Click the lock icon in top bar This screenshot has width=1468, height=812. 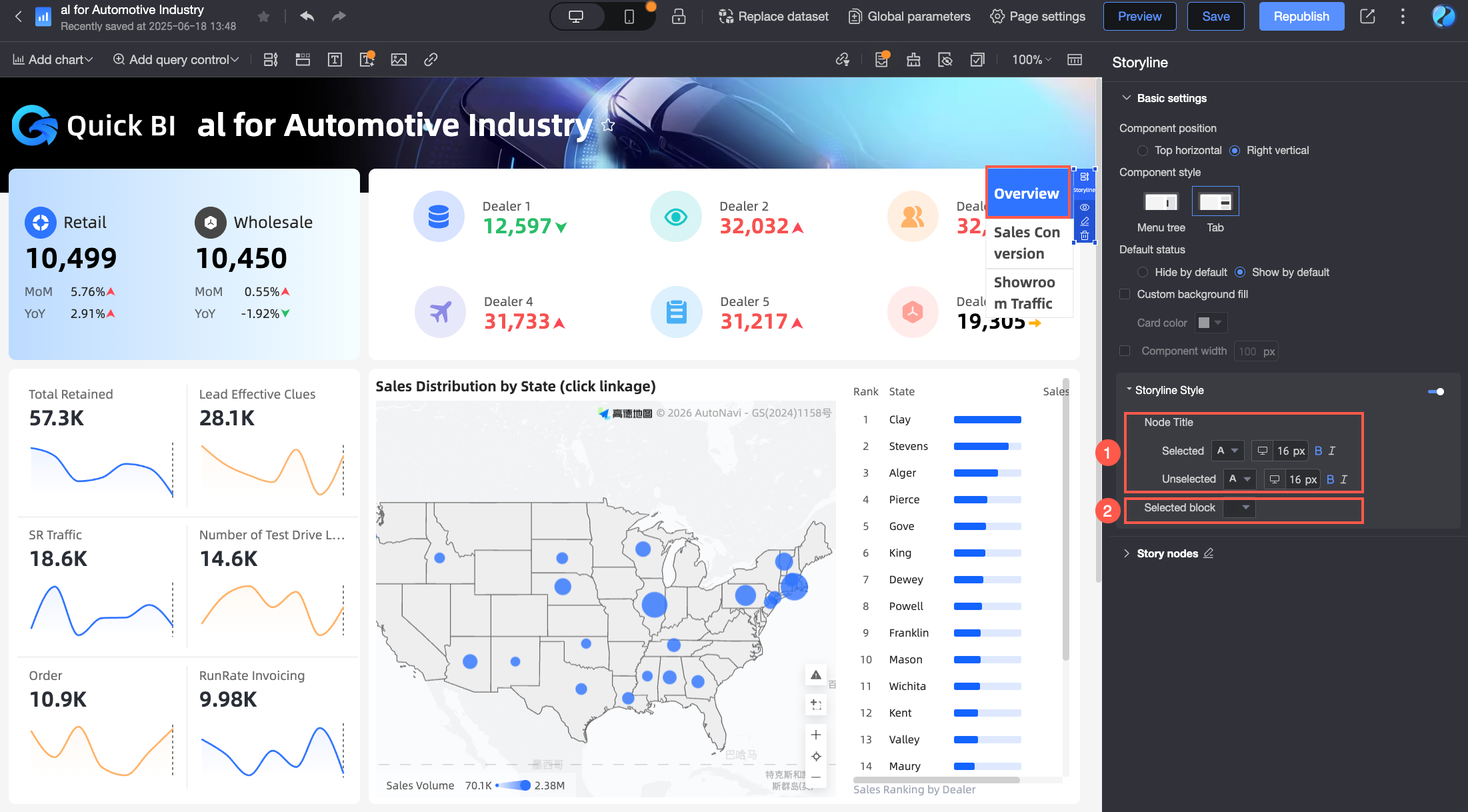679,17
